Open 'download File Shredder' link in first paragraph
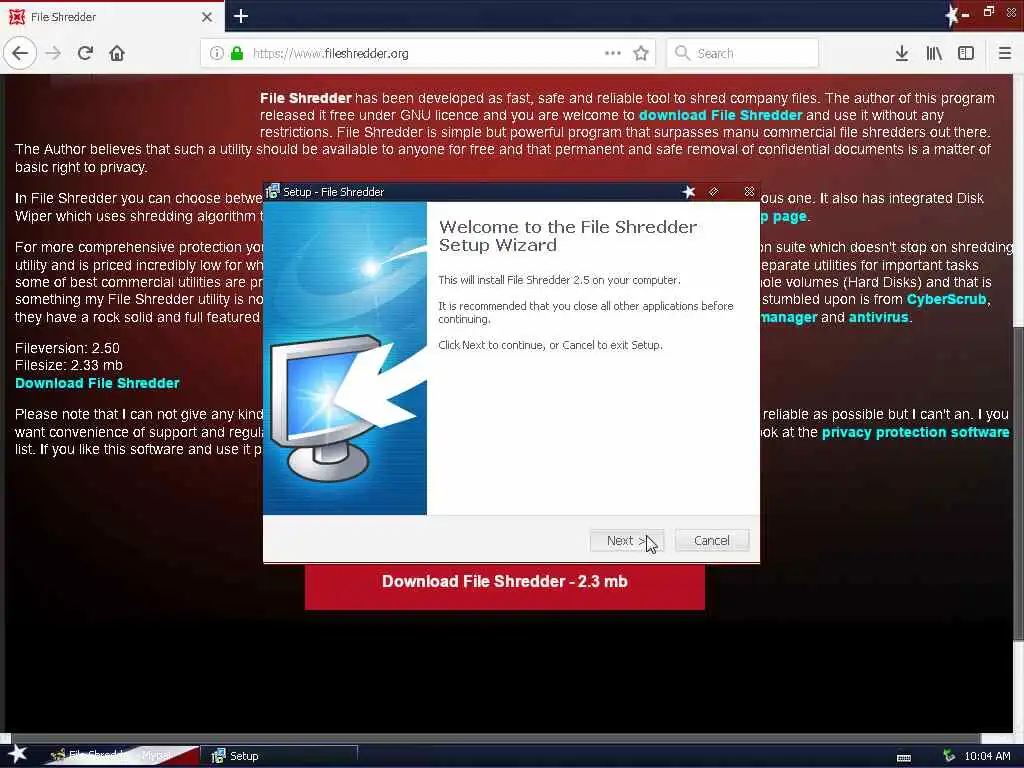The height and width of the screenshot is (768, 1024). pos(720,116)
